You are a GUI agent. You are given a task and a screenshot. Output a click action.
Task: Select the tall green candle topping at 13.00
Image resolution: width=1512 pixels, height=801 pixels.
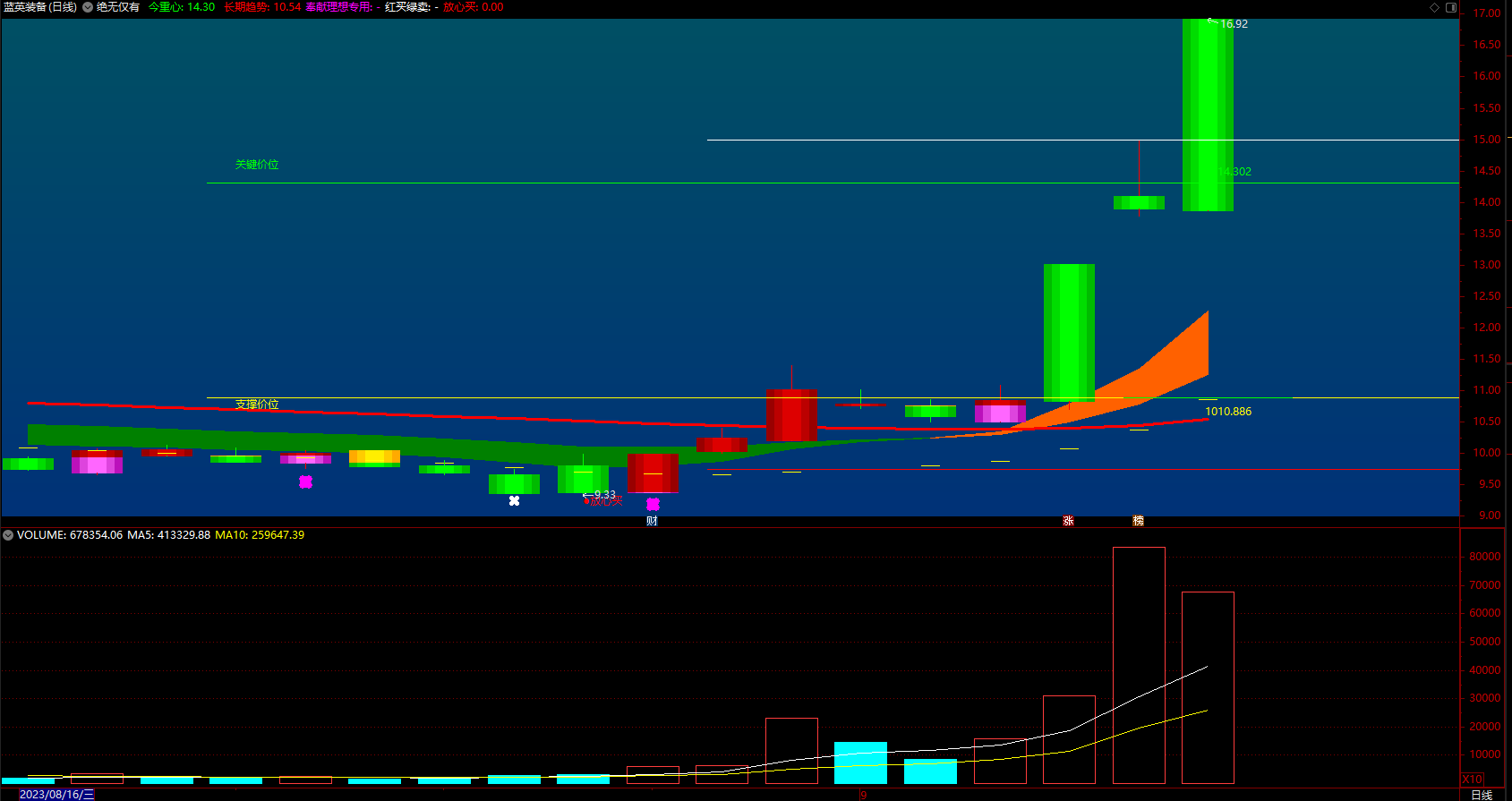1069,333
